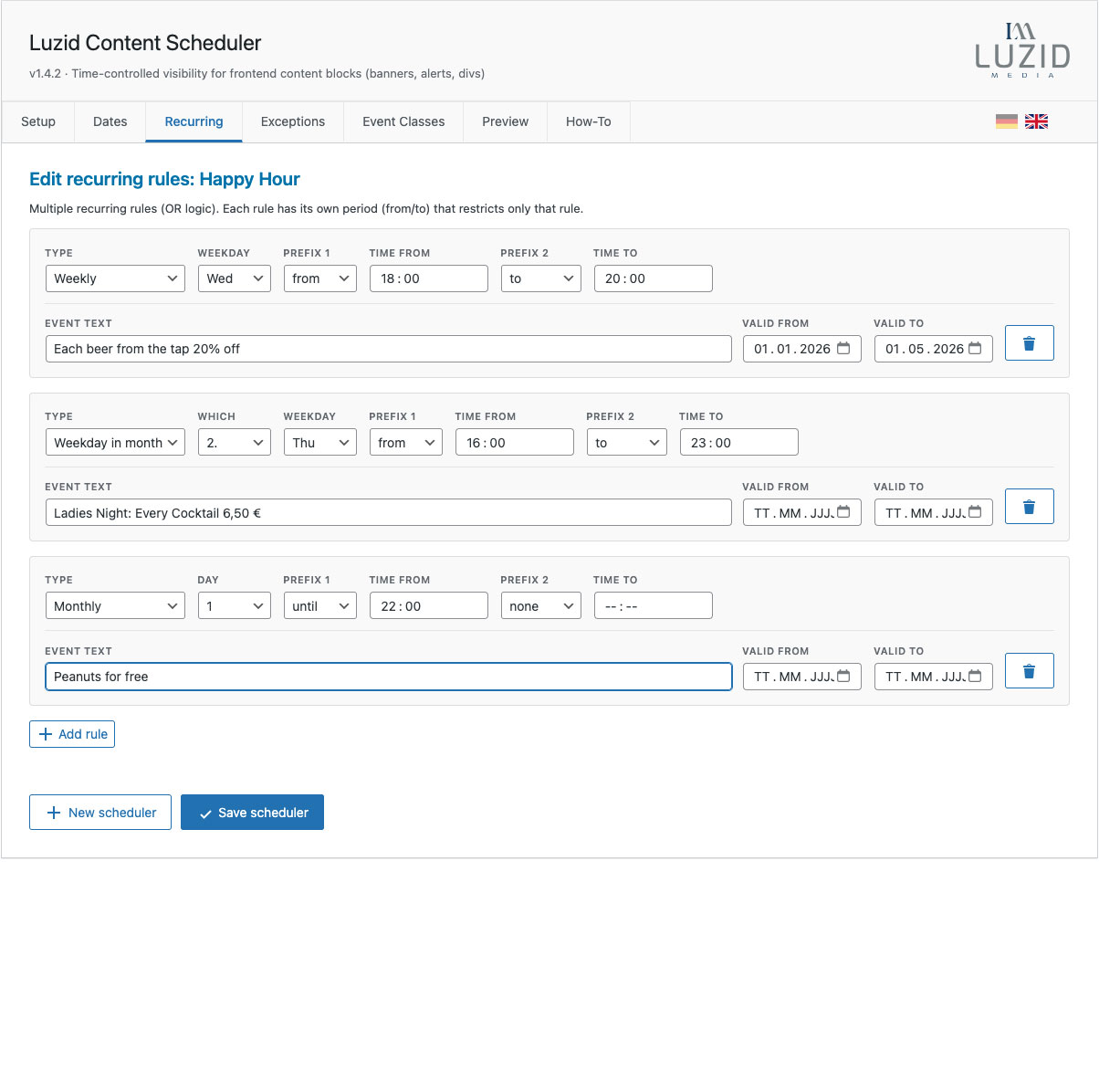This screenshot has height=1092, width=1099.
Task: Open the calendar picker for Valid From 01.01.2026
Action: coord(844,349)
